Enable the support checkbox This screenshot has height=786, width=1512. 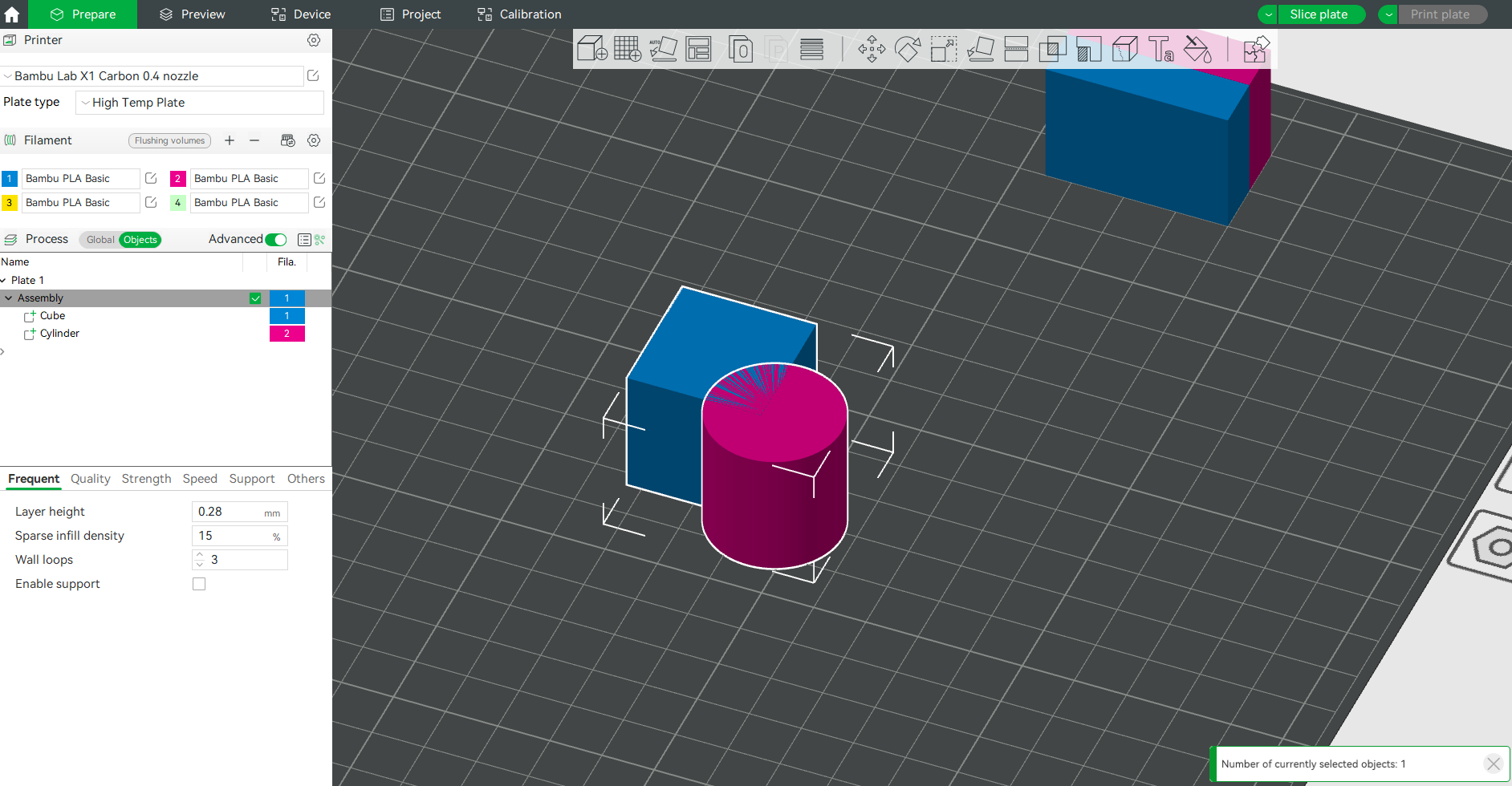(199, 584)
